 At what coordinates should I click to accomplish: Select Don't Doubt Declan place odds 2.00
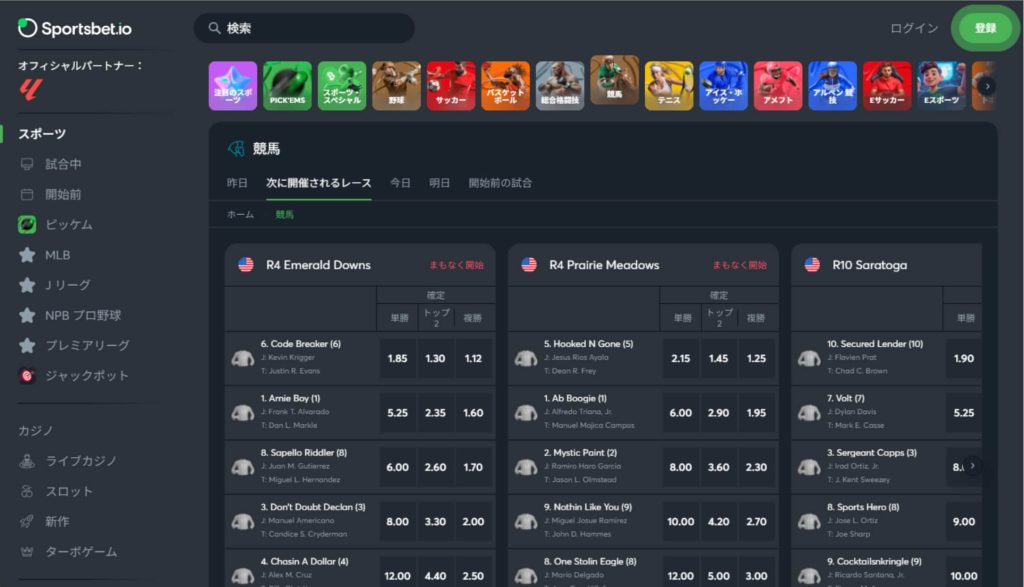click(x=473, y=522)
